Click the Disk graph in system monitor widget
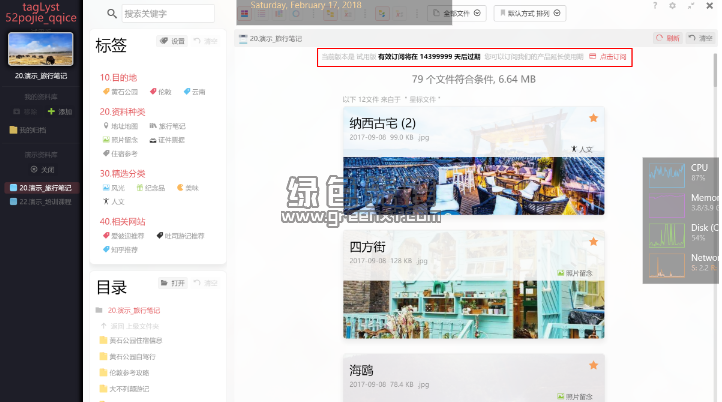This screenshot has width=722, height=402. (667, 235)
